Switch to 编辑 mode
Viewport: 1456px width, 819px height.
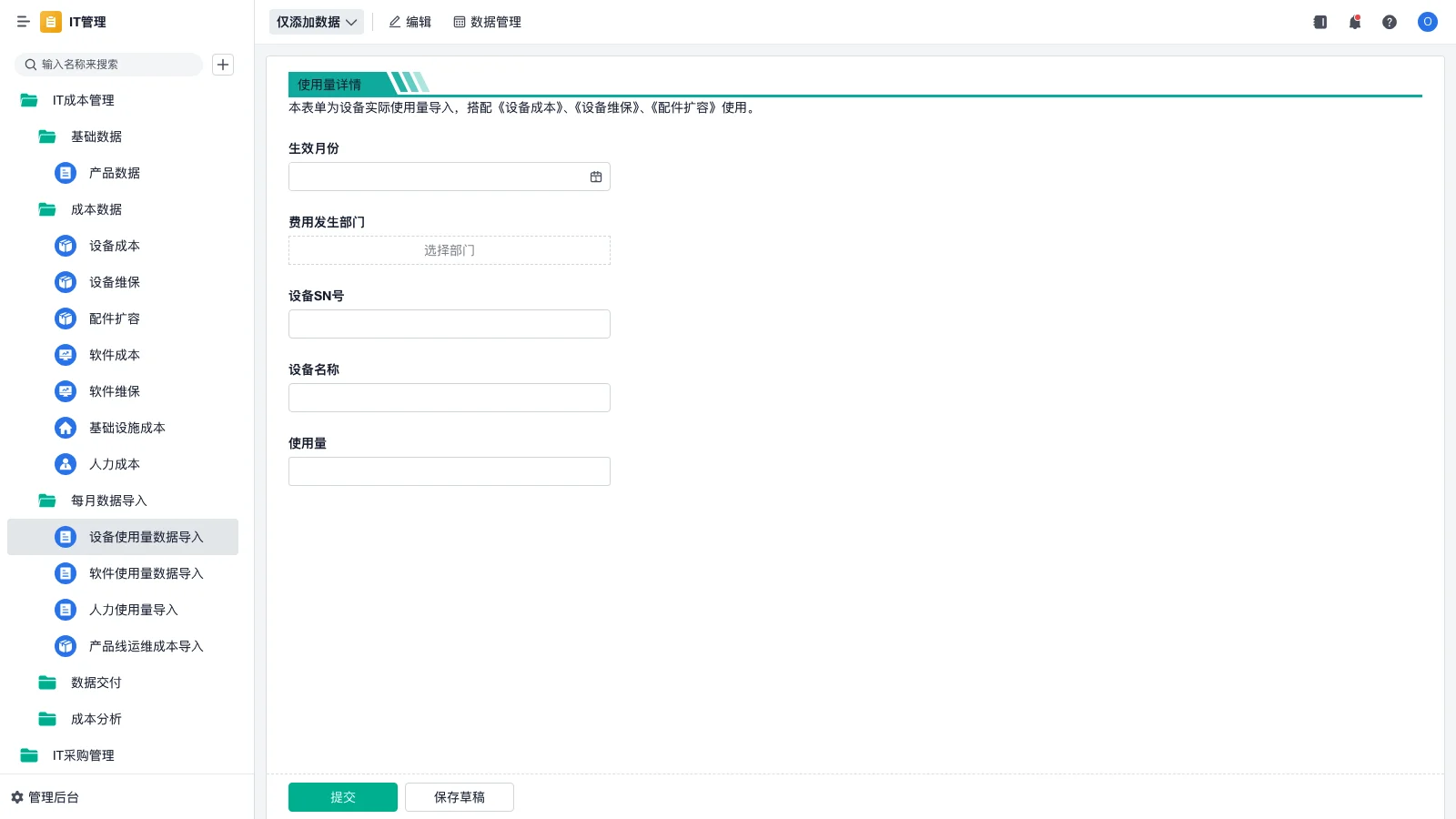tap(409, 22)
